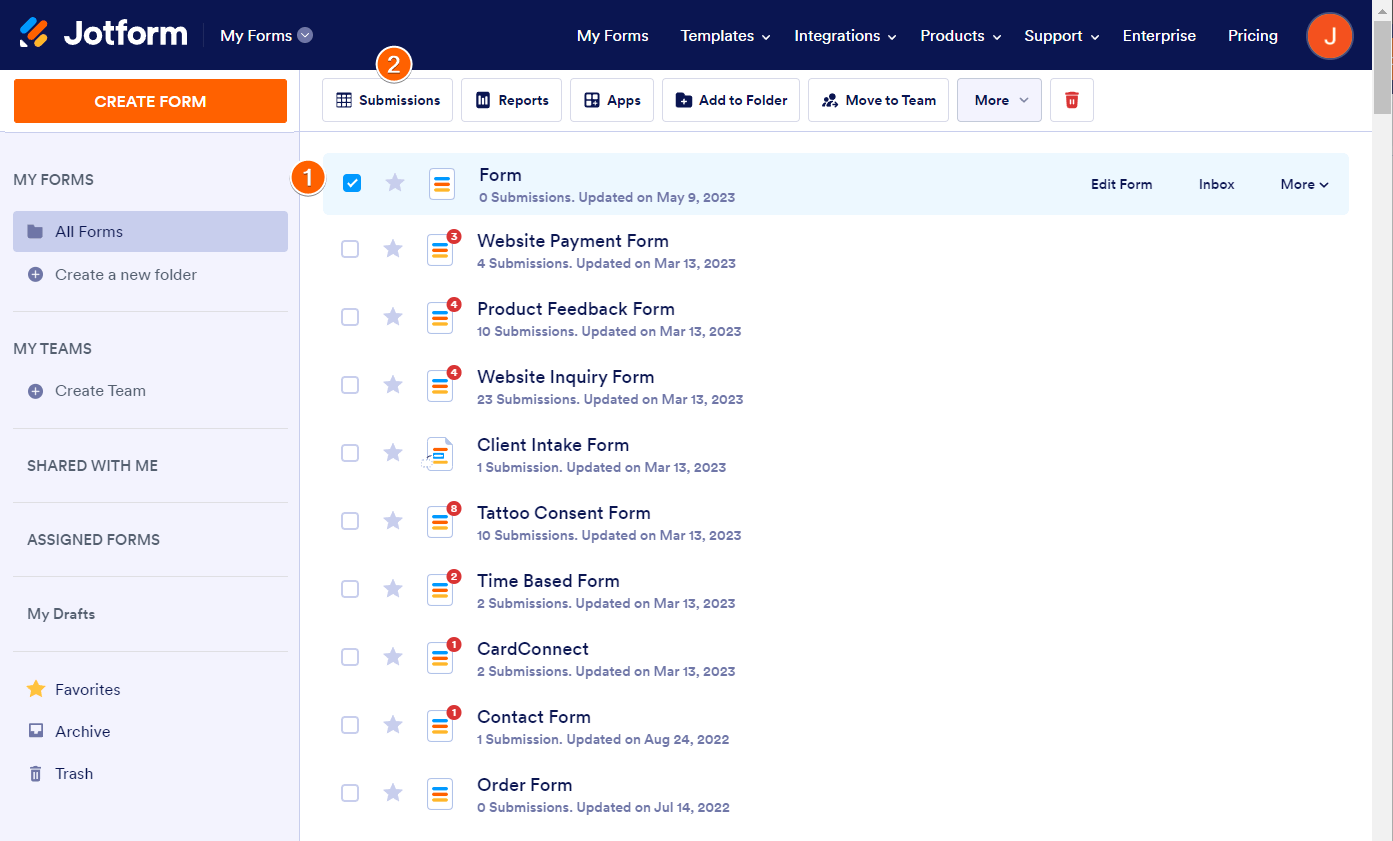This screenshot has height=841, width=1393.
Task: Check the Order Form checkbox
Action: (350, 793)
